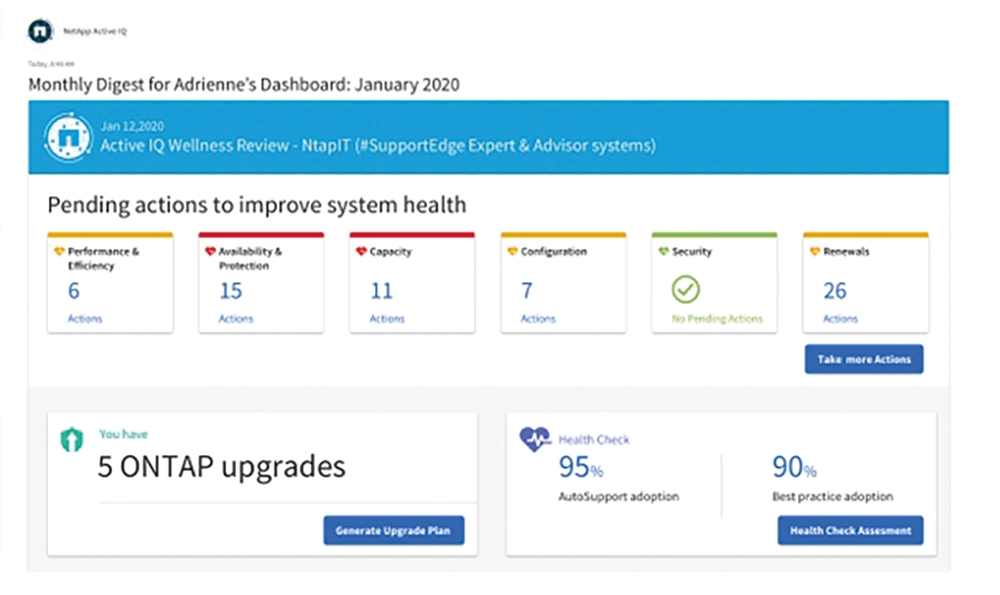Select the Renewals card title
This screenshot has height=595, width=1000.
tap(846, 251)
